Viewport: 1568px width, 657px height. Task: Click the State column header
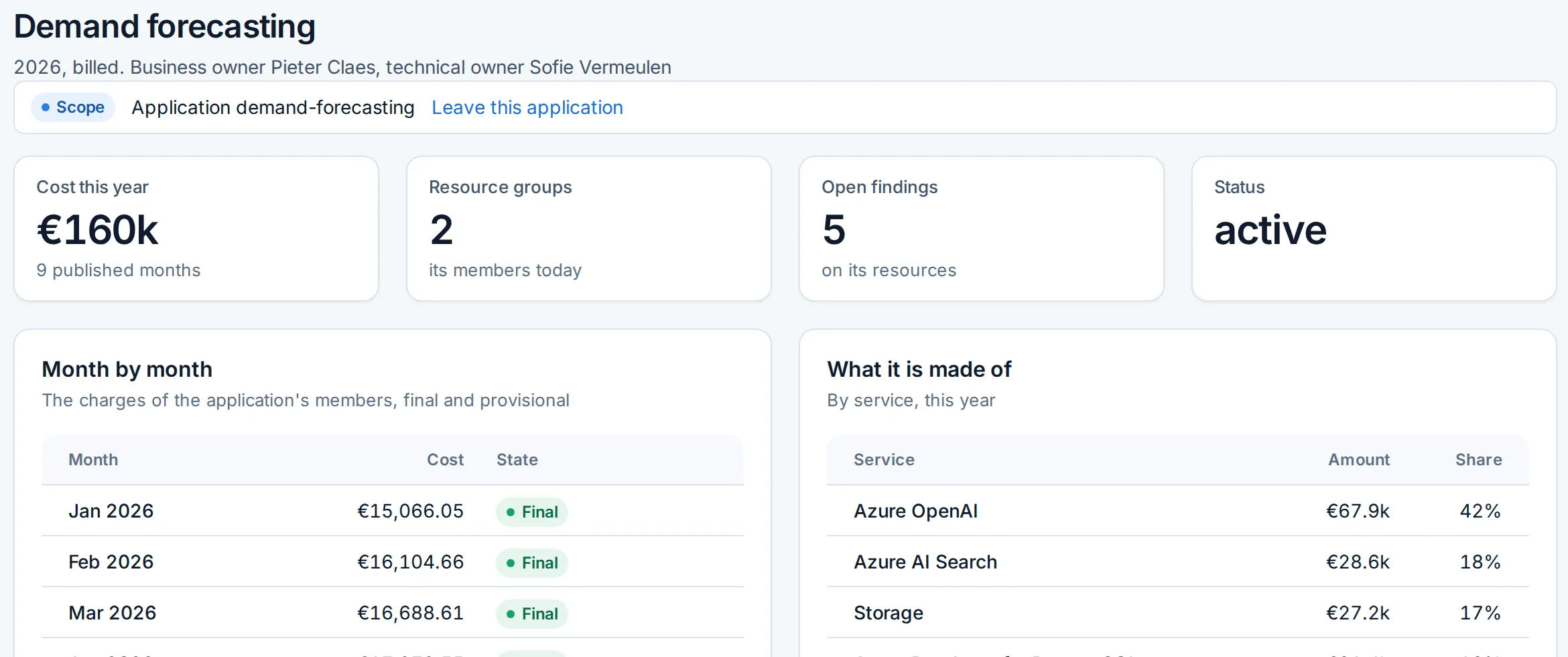517,460
